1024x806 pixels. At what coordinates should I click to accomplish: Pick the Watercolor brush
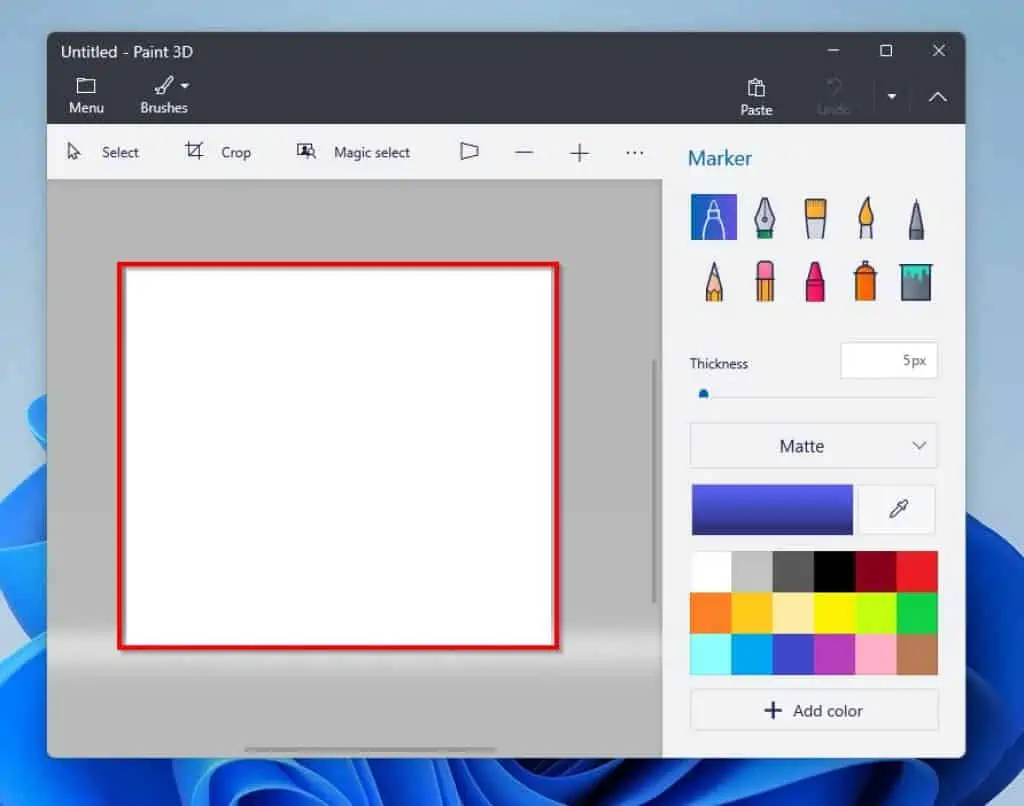click(x=866, y=217)
